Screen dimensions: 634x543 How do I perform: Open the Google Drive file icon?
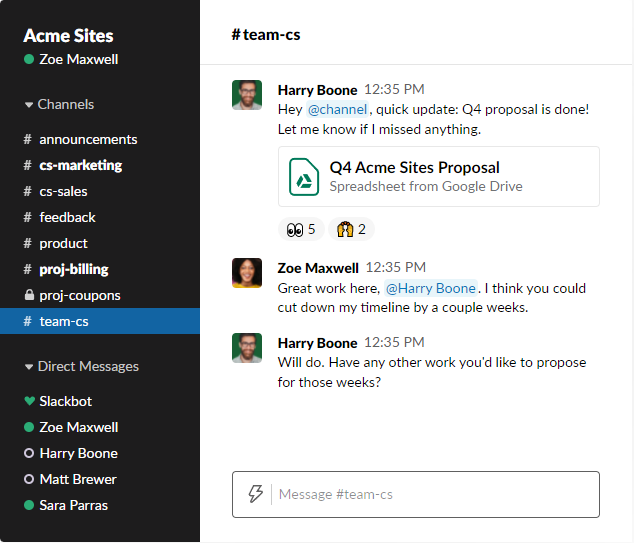coord(304,177)
